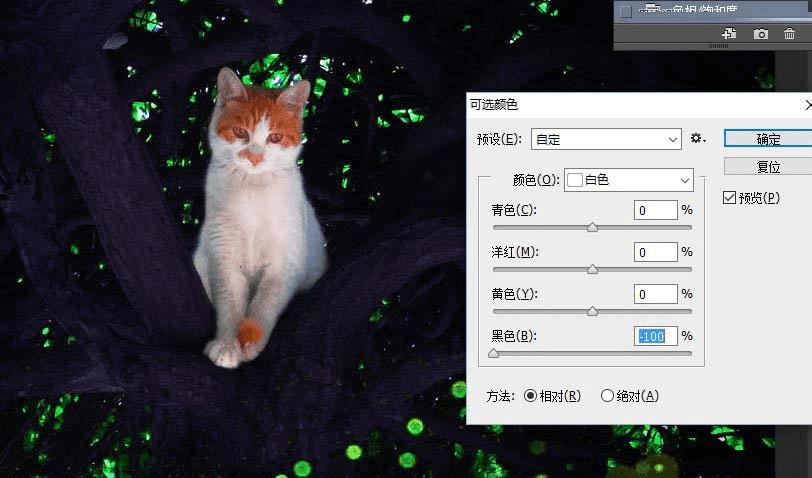This screenshot has width=812, height=478.
Task: Select the 绝对(A) absolute method radio
Action: coord(607,396)
